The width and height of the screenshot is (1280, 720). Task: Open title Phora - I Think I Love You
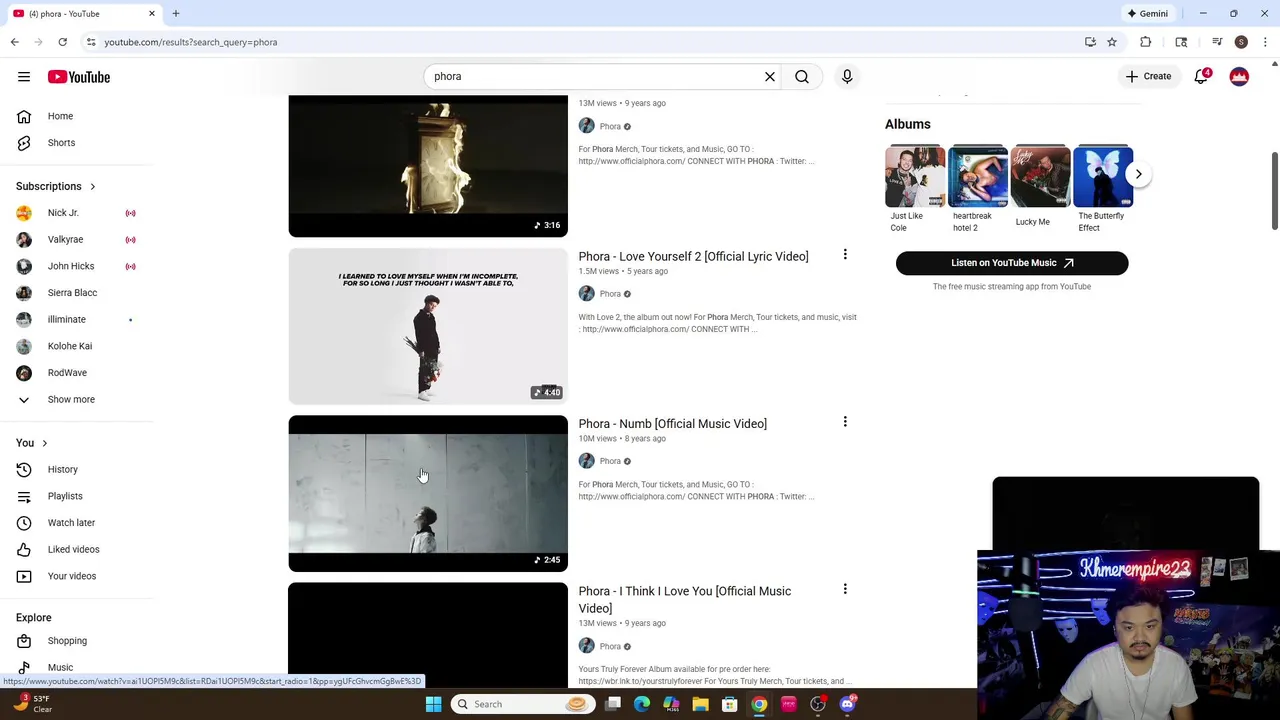coord(684,599)
